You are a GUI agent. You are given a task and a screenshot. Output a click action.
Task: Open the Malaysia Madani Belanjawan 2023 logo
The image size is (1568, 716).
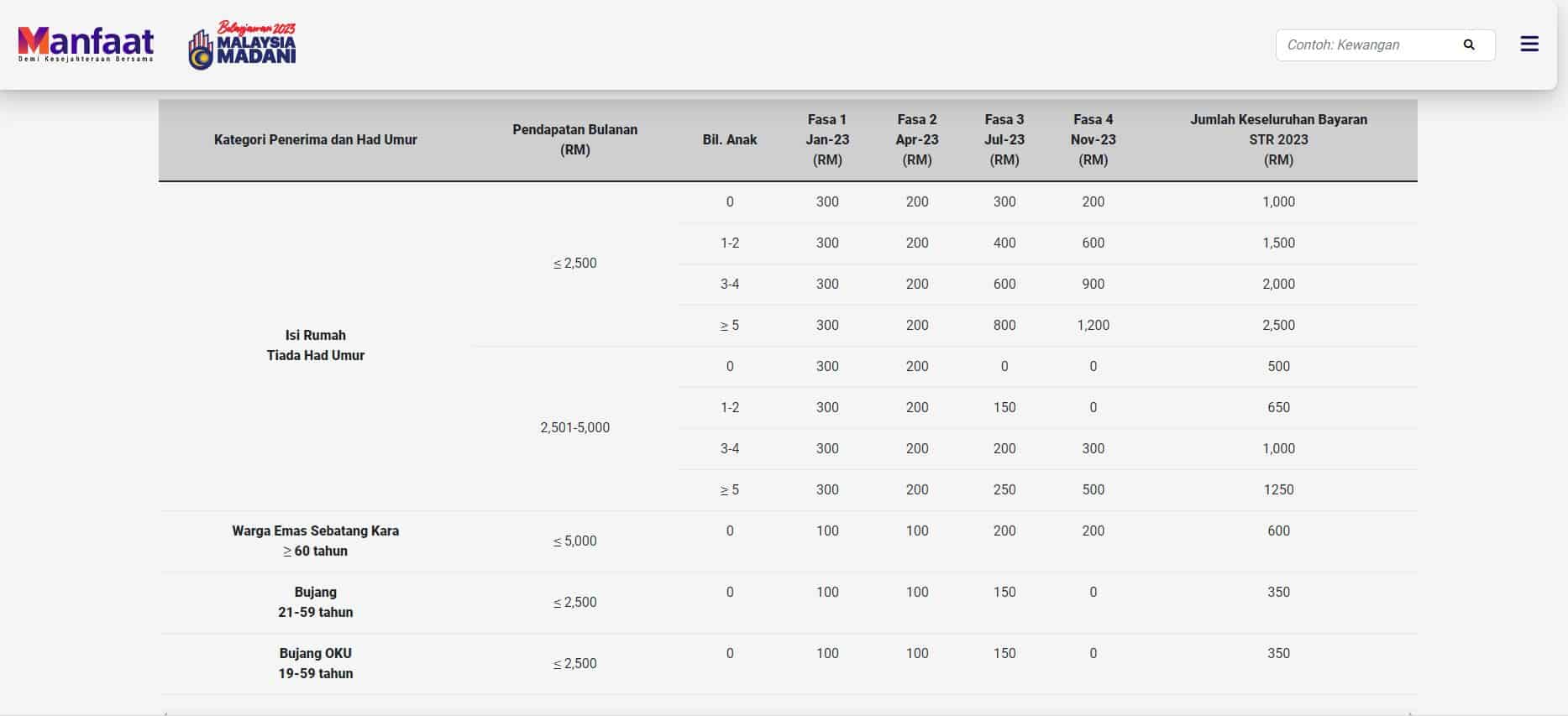click(x=243, y=44)
